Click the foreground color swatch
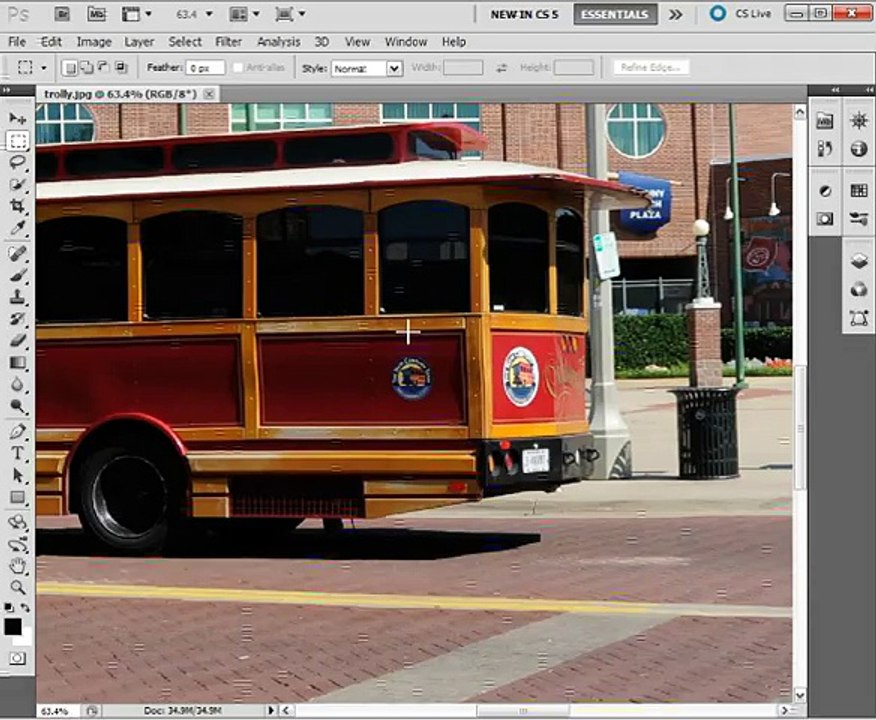Viewport: 876px width, 720px height. coord(13,627)
